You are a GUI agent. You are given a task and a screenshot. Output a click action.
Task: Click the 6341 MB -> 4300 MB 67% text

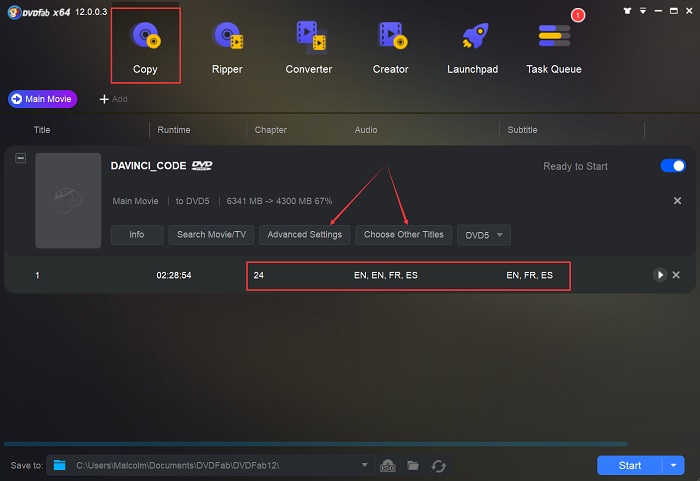(x=279, y=201)
